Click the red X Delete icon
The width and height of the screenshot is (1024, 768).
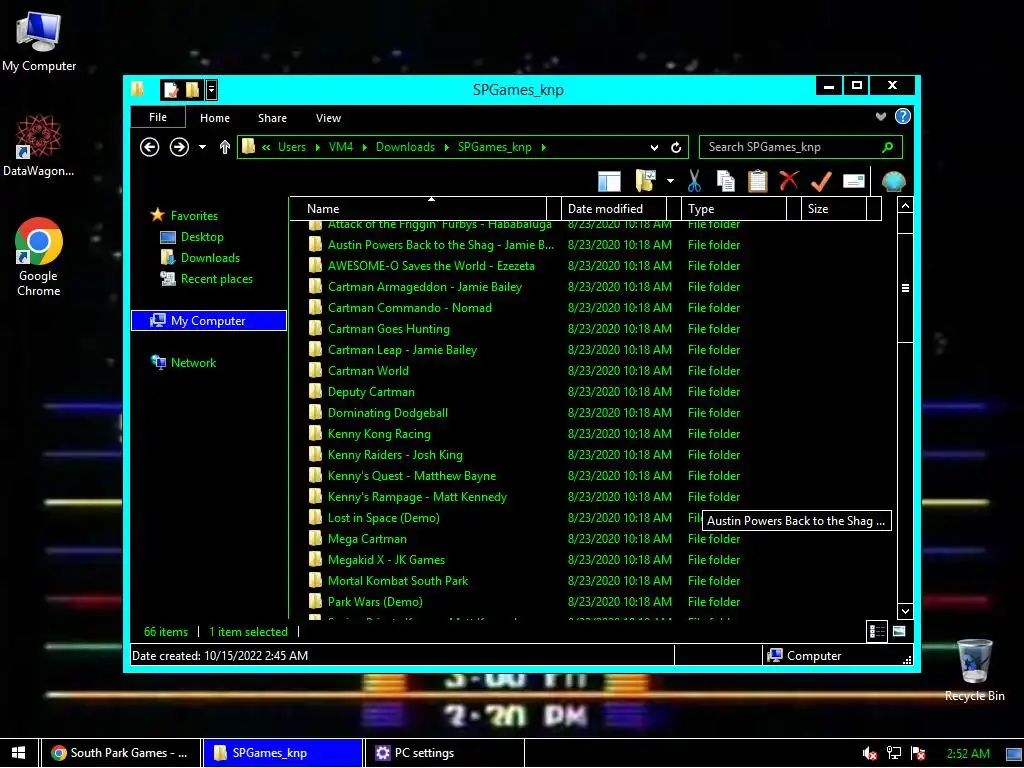point(789,180)
